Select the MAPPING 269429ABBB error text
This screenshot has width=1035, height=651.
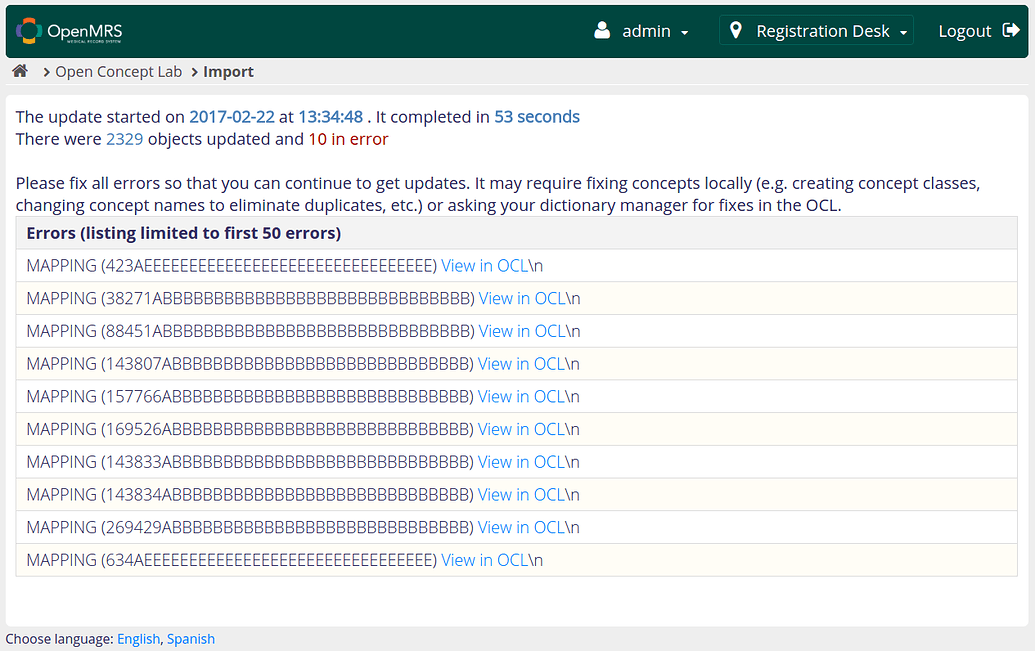(x=250, y=527)
